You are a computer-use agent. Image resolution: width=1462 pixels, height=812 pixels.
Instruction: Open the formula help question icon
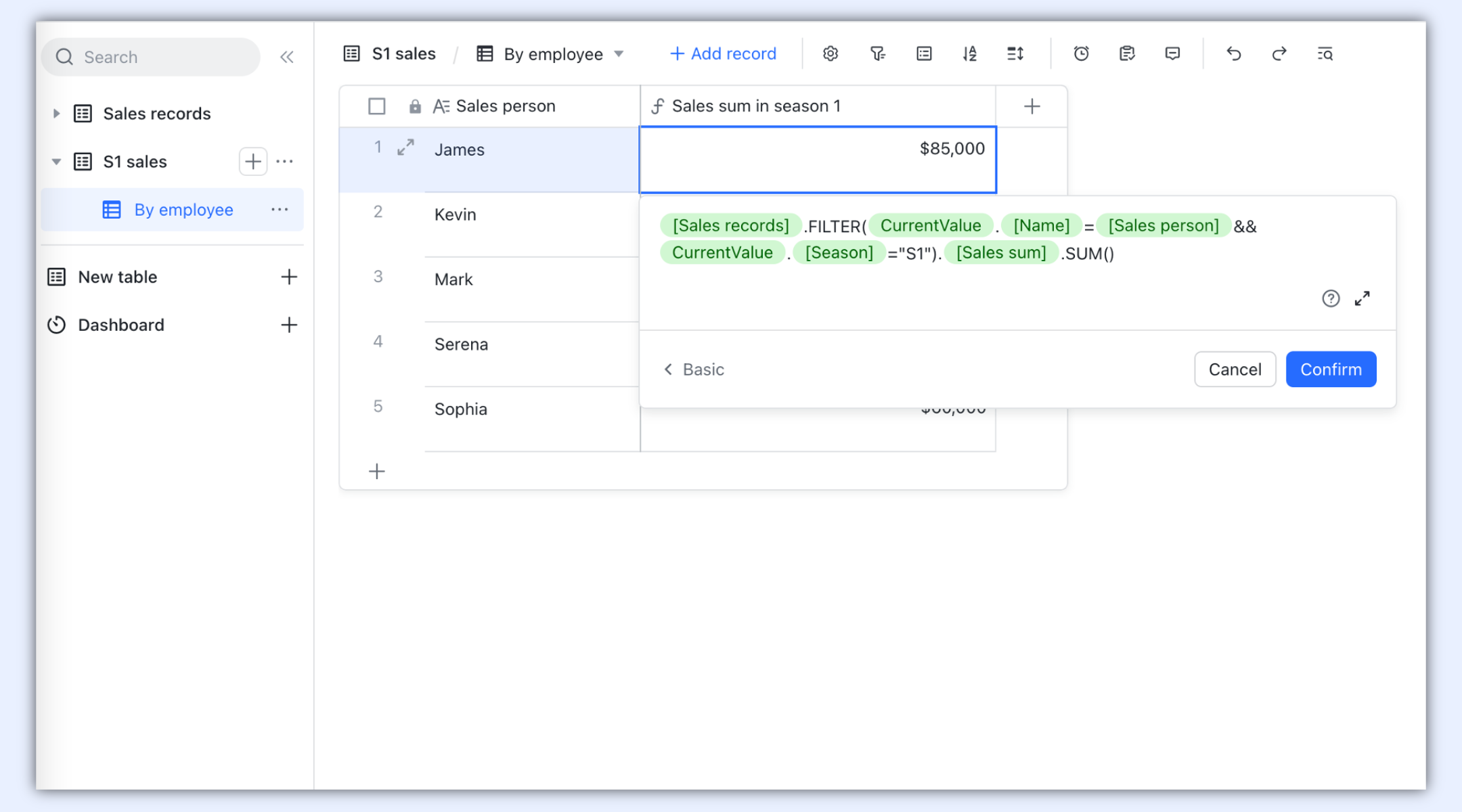point(1330,298)
